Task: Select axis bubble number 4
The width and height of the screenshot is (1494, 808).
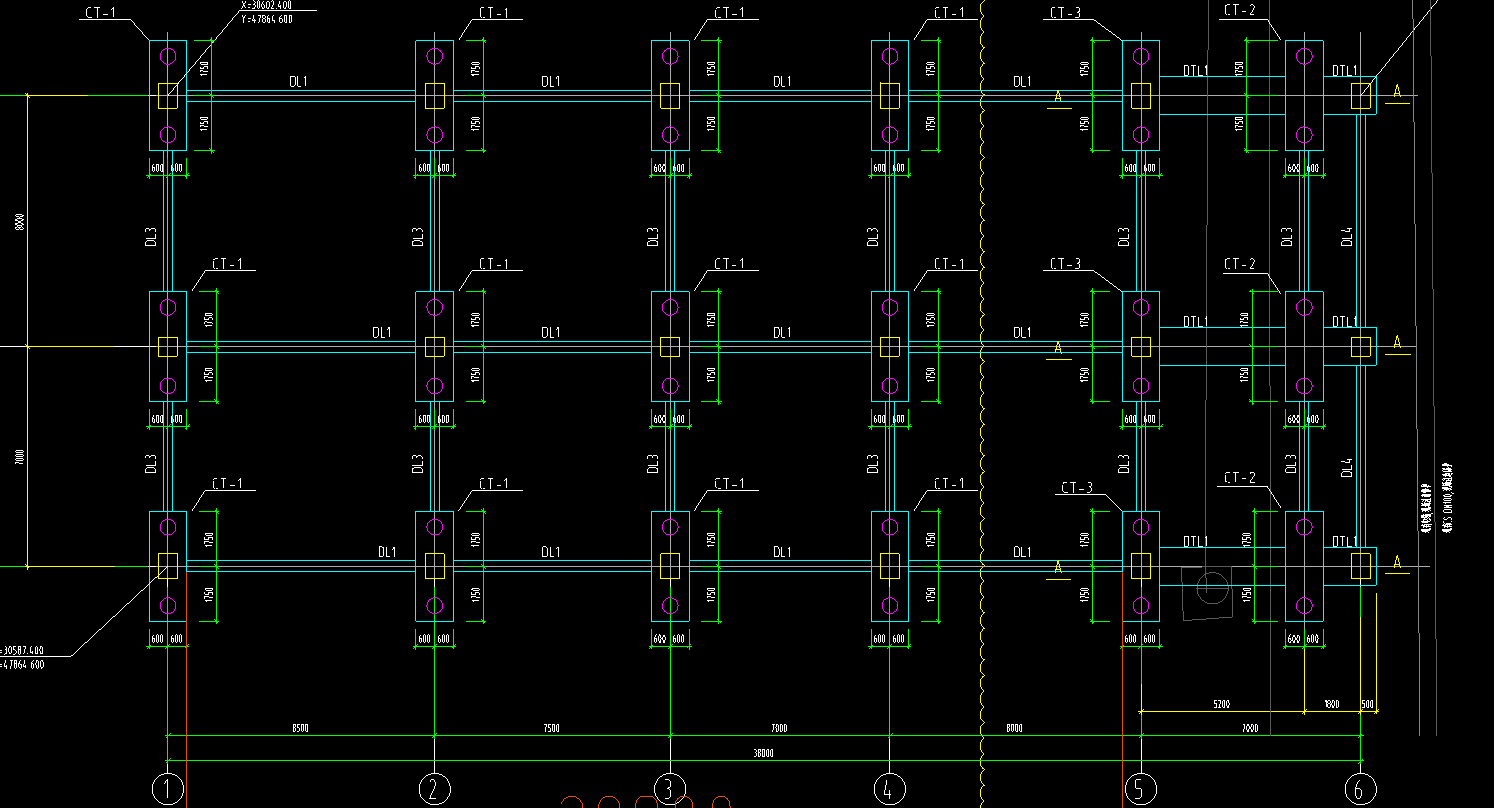Action: (x=889, y=789)
